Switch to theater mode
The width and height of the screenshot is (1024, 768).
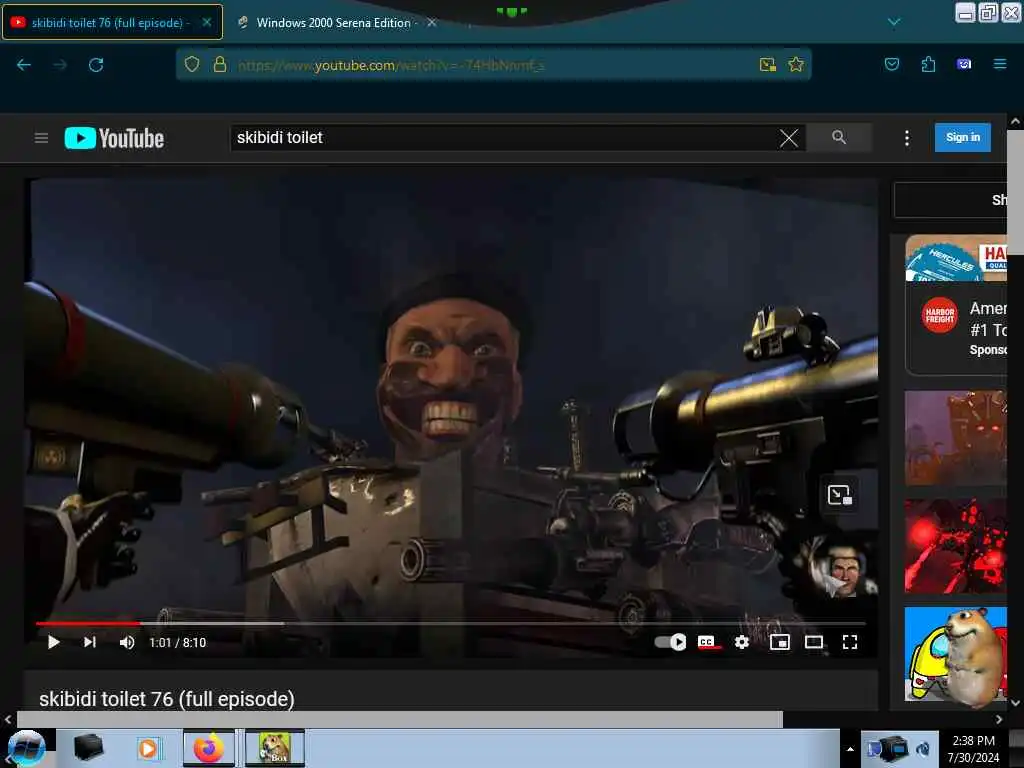tap(814, 642)
